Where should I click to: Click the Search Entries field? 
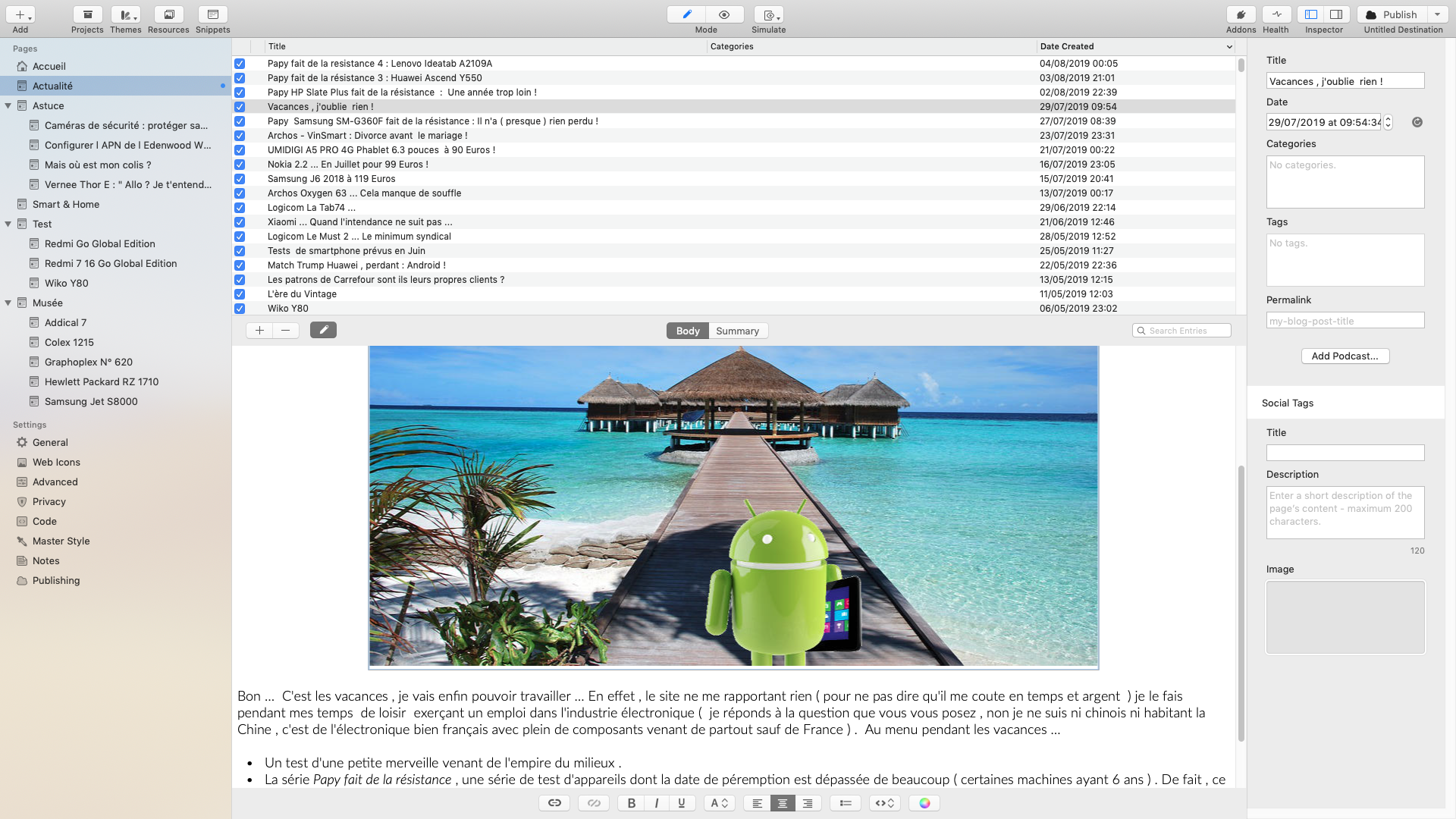(x=1181, y=331)
